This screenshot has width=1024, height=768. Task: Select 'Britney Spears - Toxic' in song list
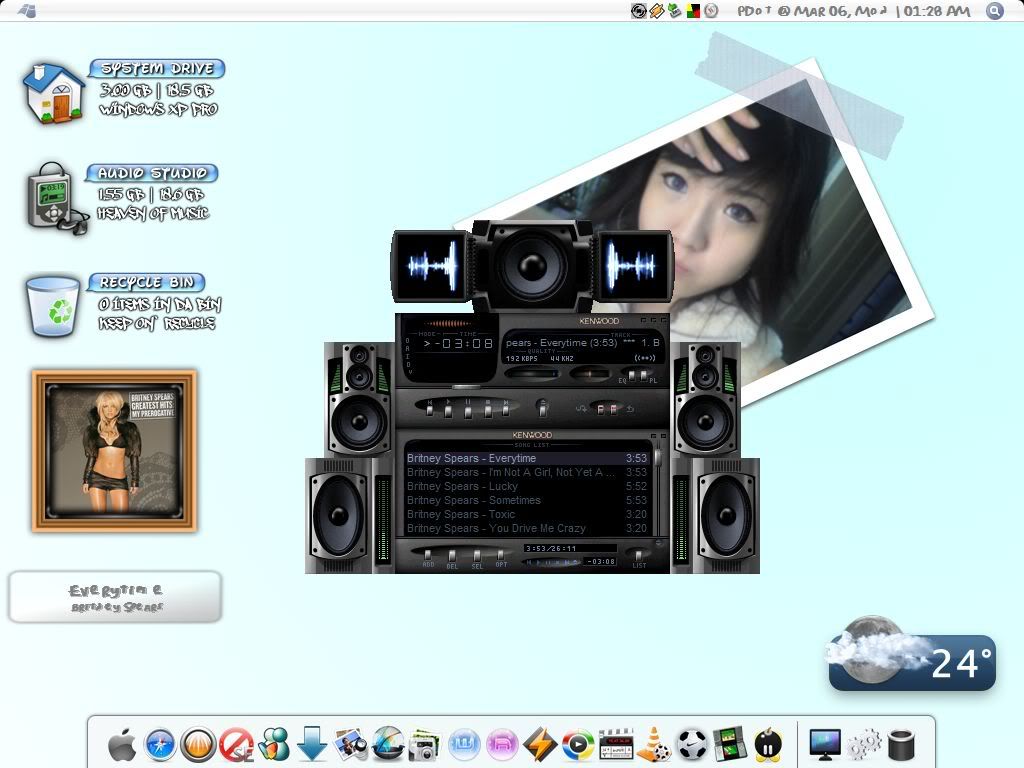[461, 514]
